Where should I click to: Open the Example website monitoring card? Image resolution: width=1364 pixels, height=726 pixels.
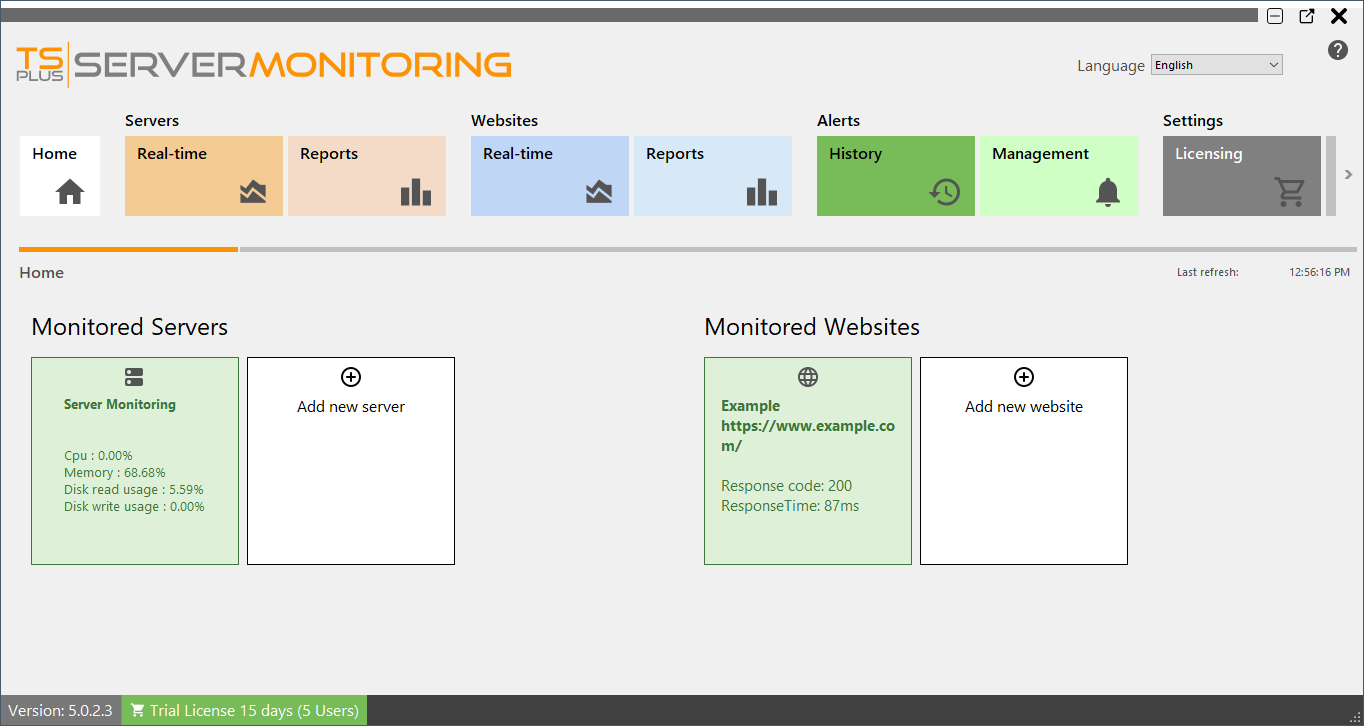pos(807,460)
